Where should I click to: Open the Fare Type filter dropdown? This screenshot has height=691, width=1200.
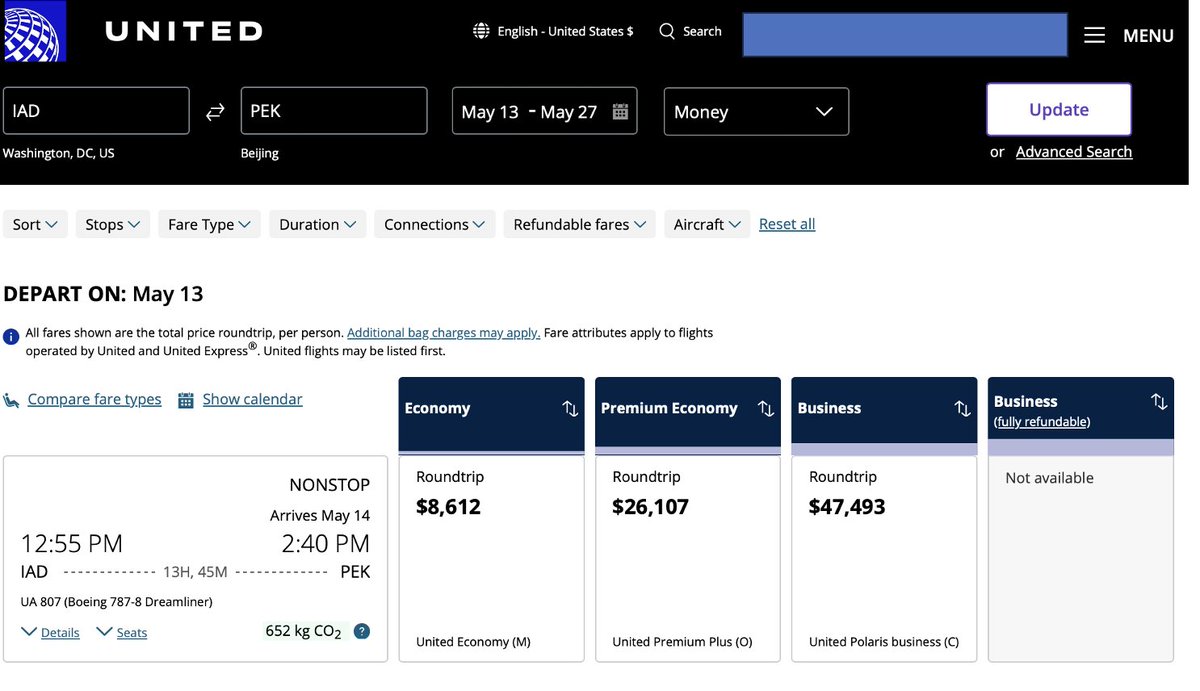pyautogui.click(x=210, y=224)
